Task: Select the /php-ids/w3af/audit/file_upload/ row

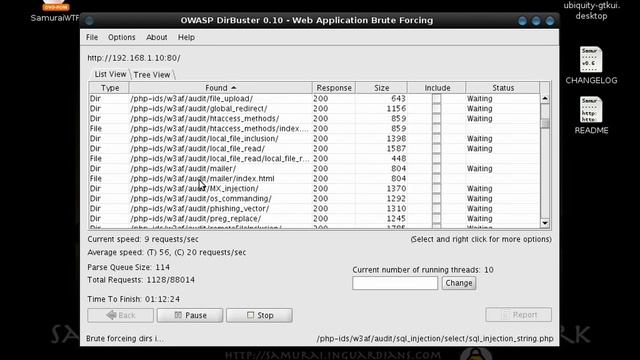Action: coord(314,99)
